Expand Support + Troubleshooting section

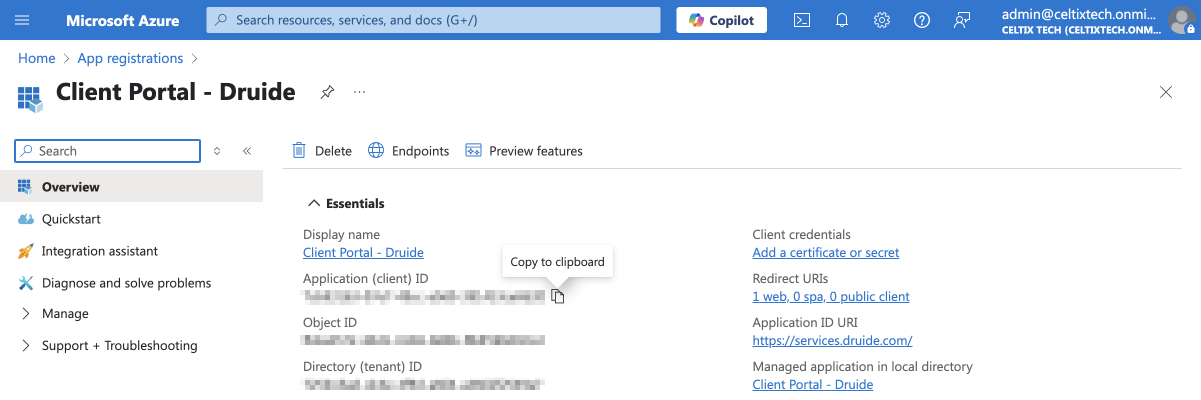[119, 346]
